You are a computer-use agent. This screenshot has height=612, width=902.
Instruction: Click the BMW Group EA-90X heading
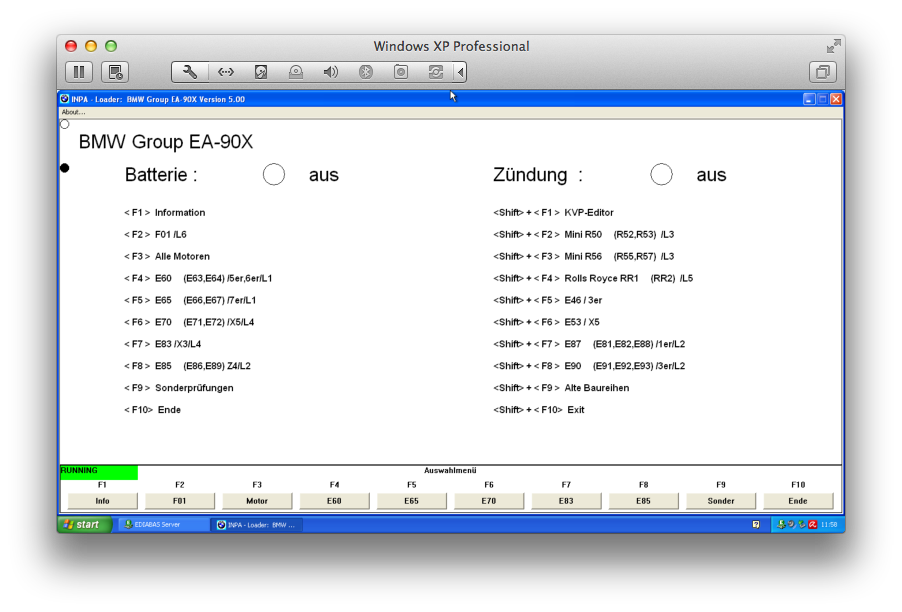tap(166, 141)
